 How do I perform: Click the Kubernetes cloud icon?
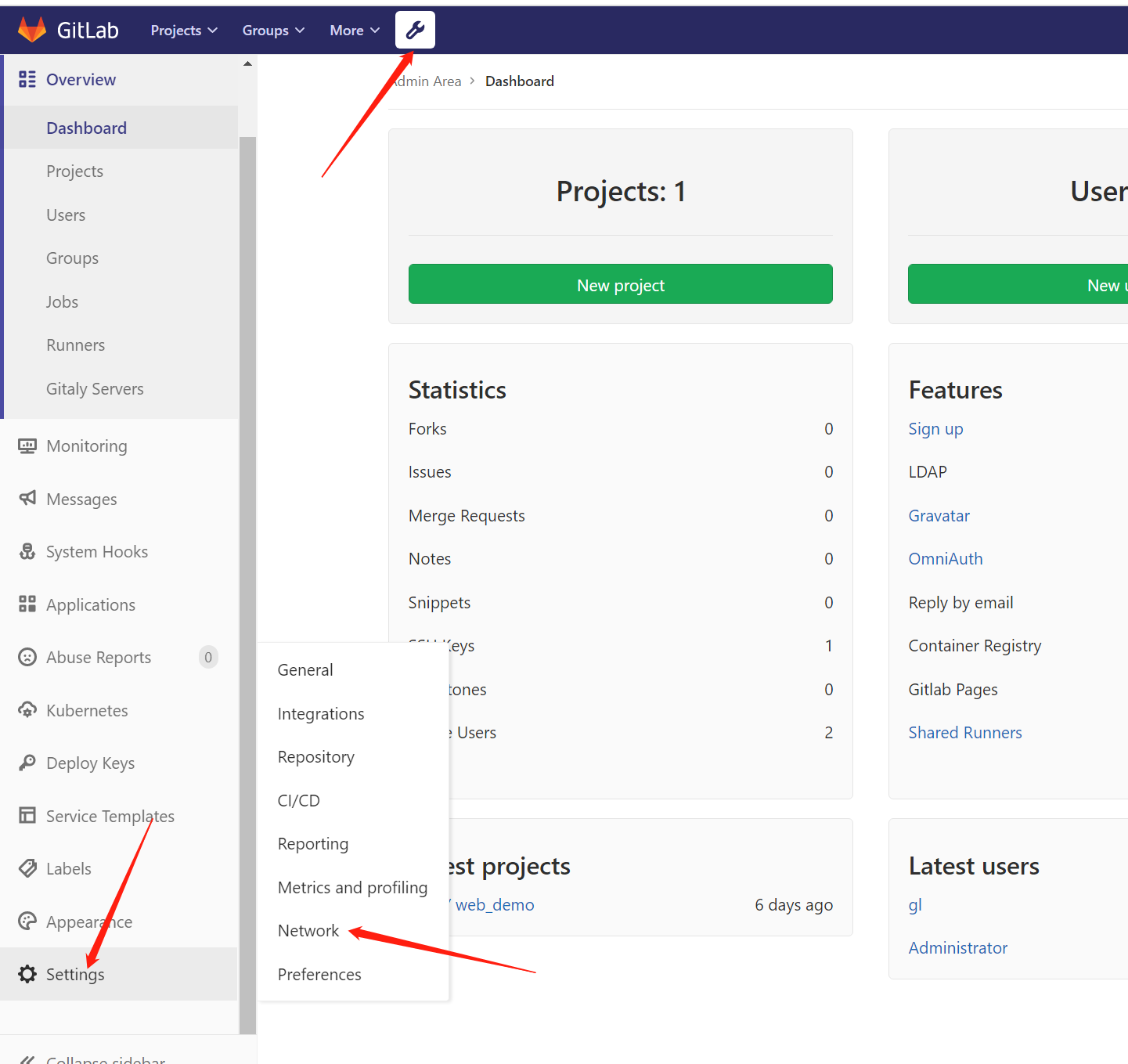tap(27, 709)
